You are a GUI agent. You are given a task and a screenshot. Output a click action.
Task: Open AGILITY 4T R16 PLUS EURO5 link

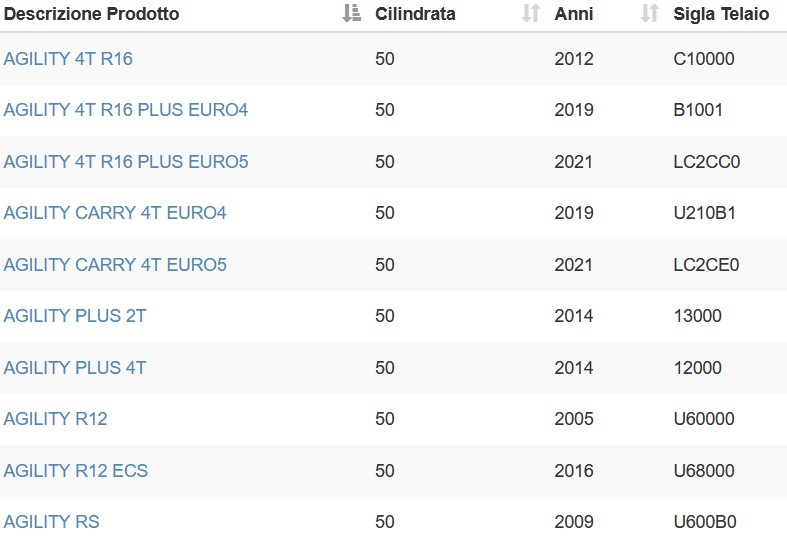click(x=126, y=162)
